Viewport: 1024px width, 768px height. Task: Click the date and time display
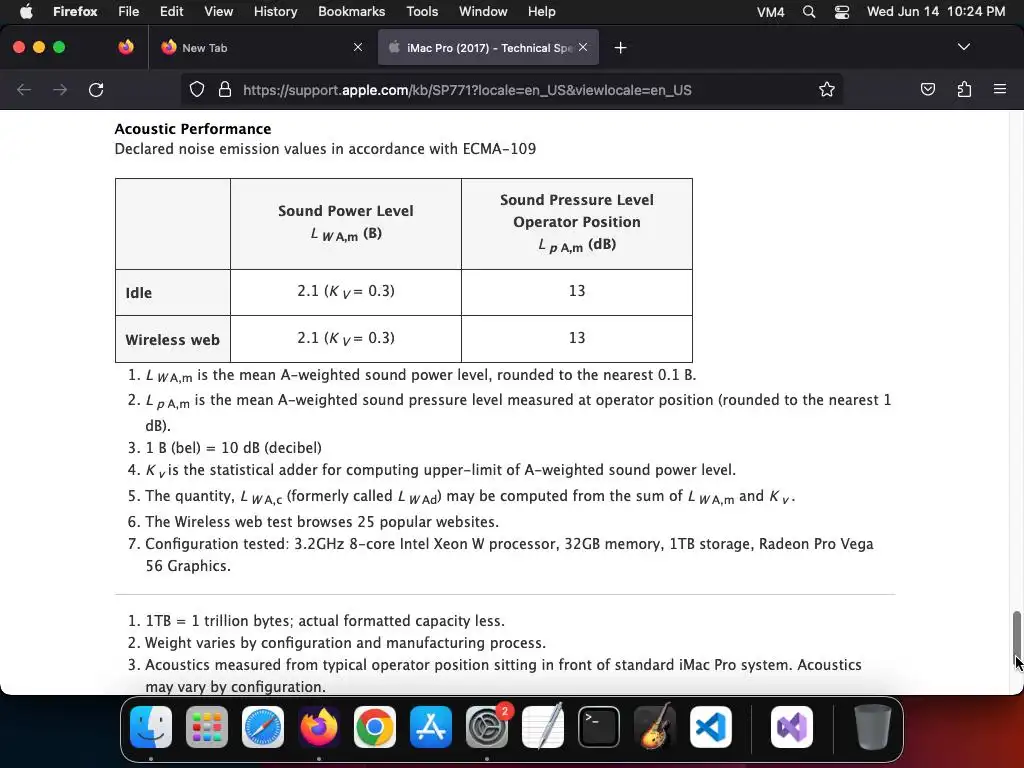pyautogui.click(x=936, y=12)
